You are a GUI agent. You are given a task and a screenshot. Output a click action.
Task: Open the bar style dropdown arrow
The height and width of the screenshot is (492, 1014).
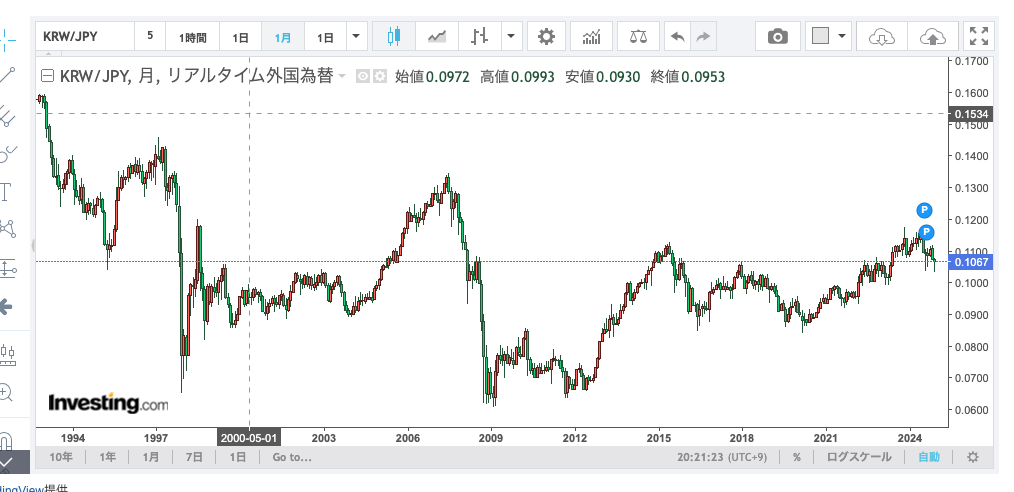coord(511,37)
